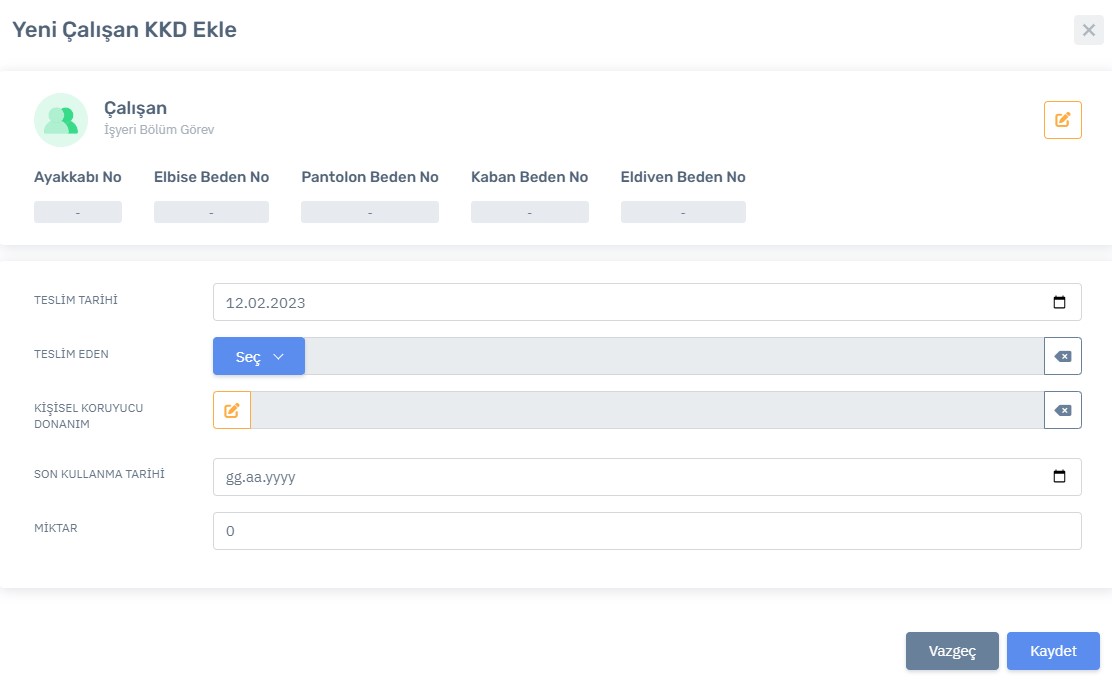Click the orange edit icon beside Çalışan
This screenshot has width=1112, height=683.
pyautogui.click(x=1062, y=120)
